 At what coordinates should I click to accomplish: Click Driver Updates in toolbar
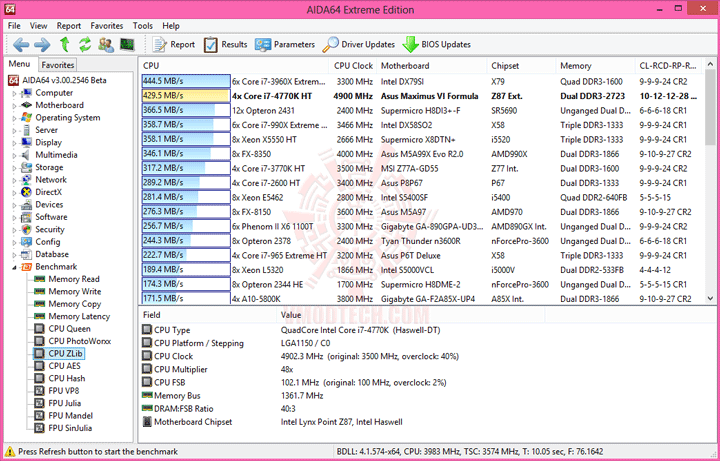359,45
